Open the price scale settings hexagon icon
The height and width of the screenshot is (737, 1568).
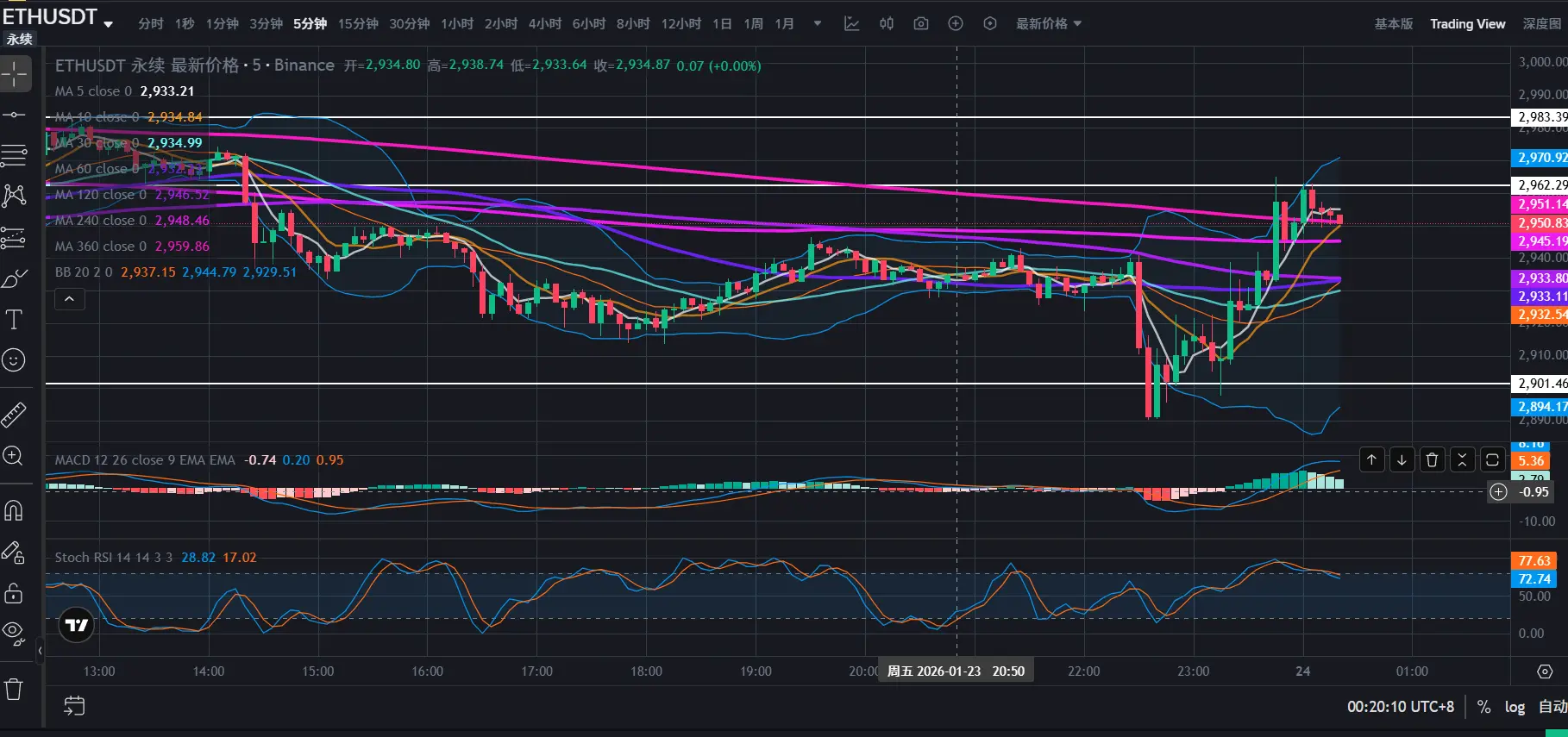pyautogui.click(x=1545, y=671)
